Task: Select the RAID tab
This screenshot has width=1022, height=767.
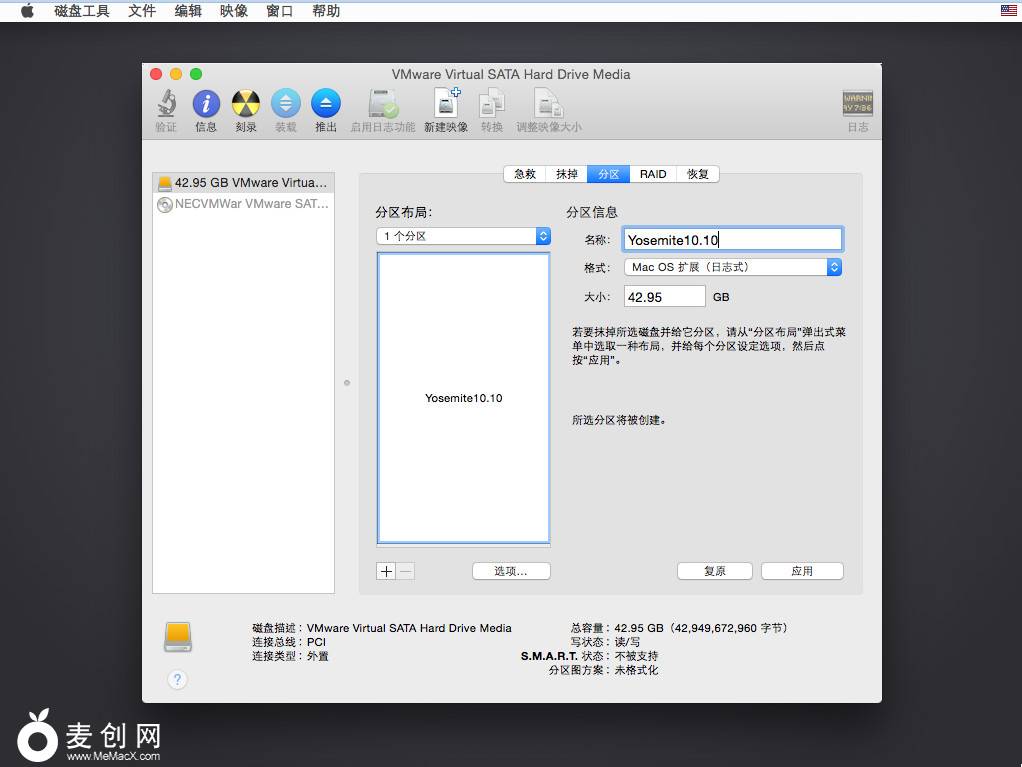Action: click(x=653, y=174)
